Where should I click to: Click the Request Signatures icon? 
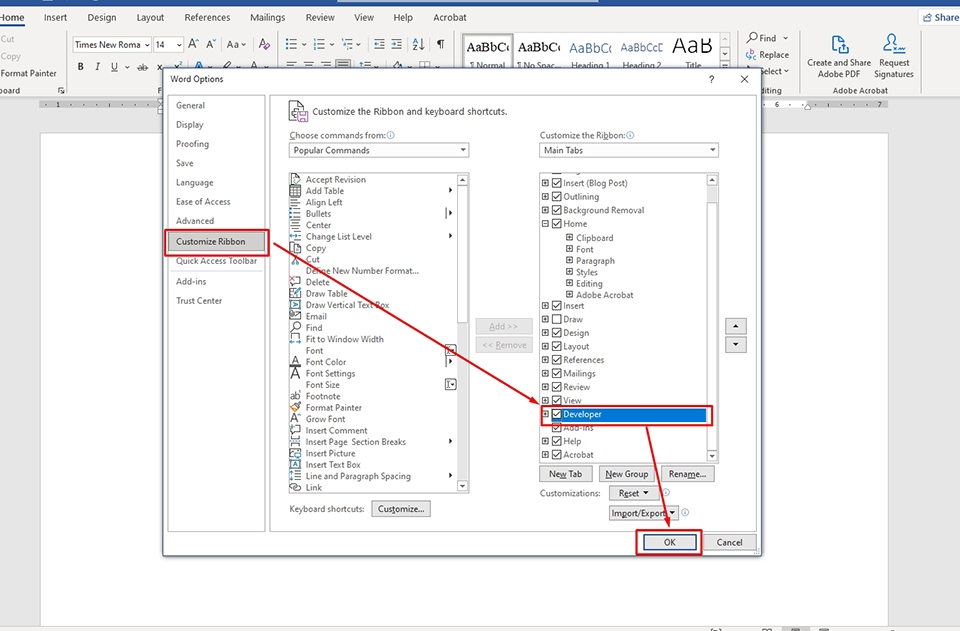point(893,45)
